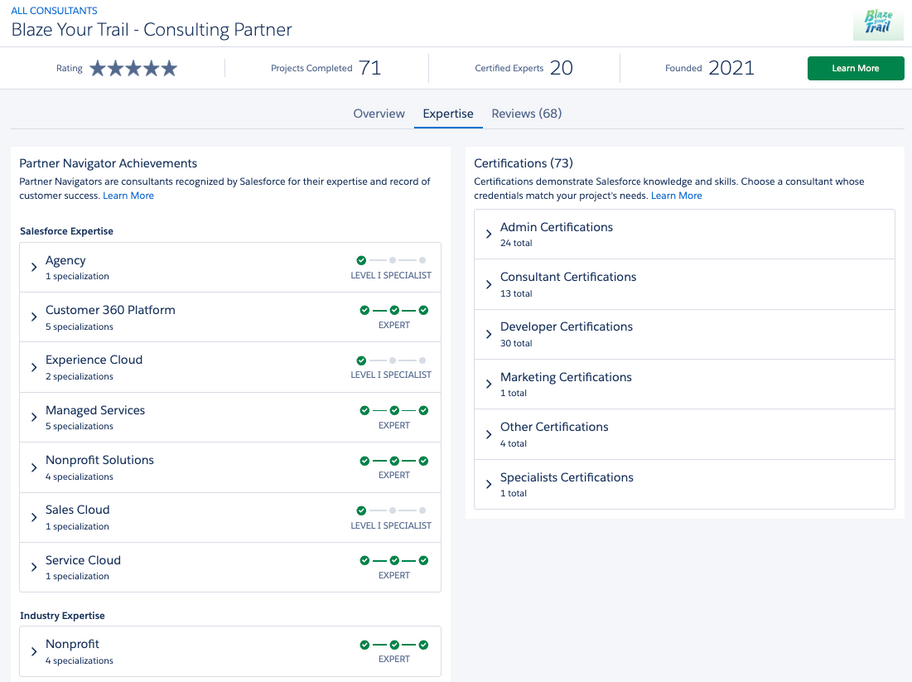Switch to the Overview tab
The image size is (912, 682).
coord(379,114)
